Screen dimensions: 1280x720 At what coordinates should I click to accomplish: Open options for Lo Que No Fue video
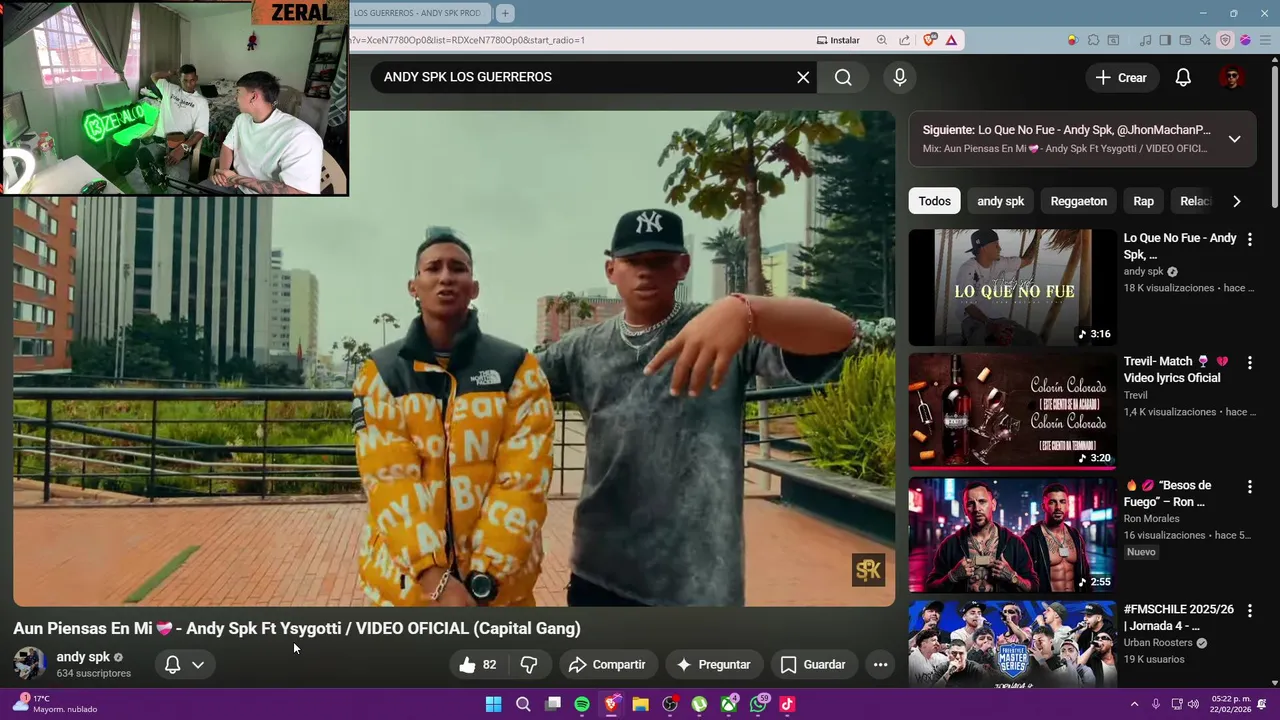1249,239
